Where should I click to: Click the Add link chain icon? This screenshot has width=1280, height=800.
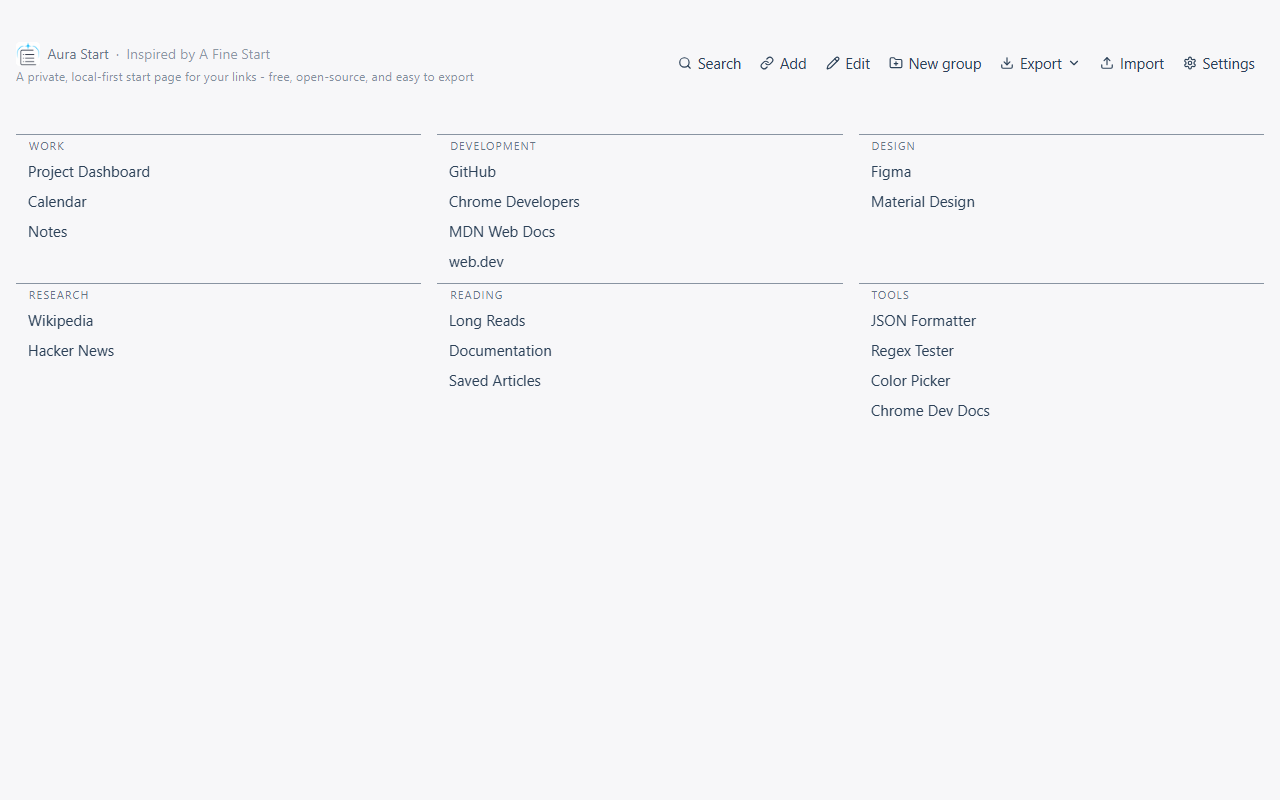pos(767,63)
